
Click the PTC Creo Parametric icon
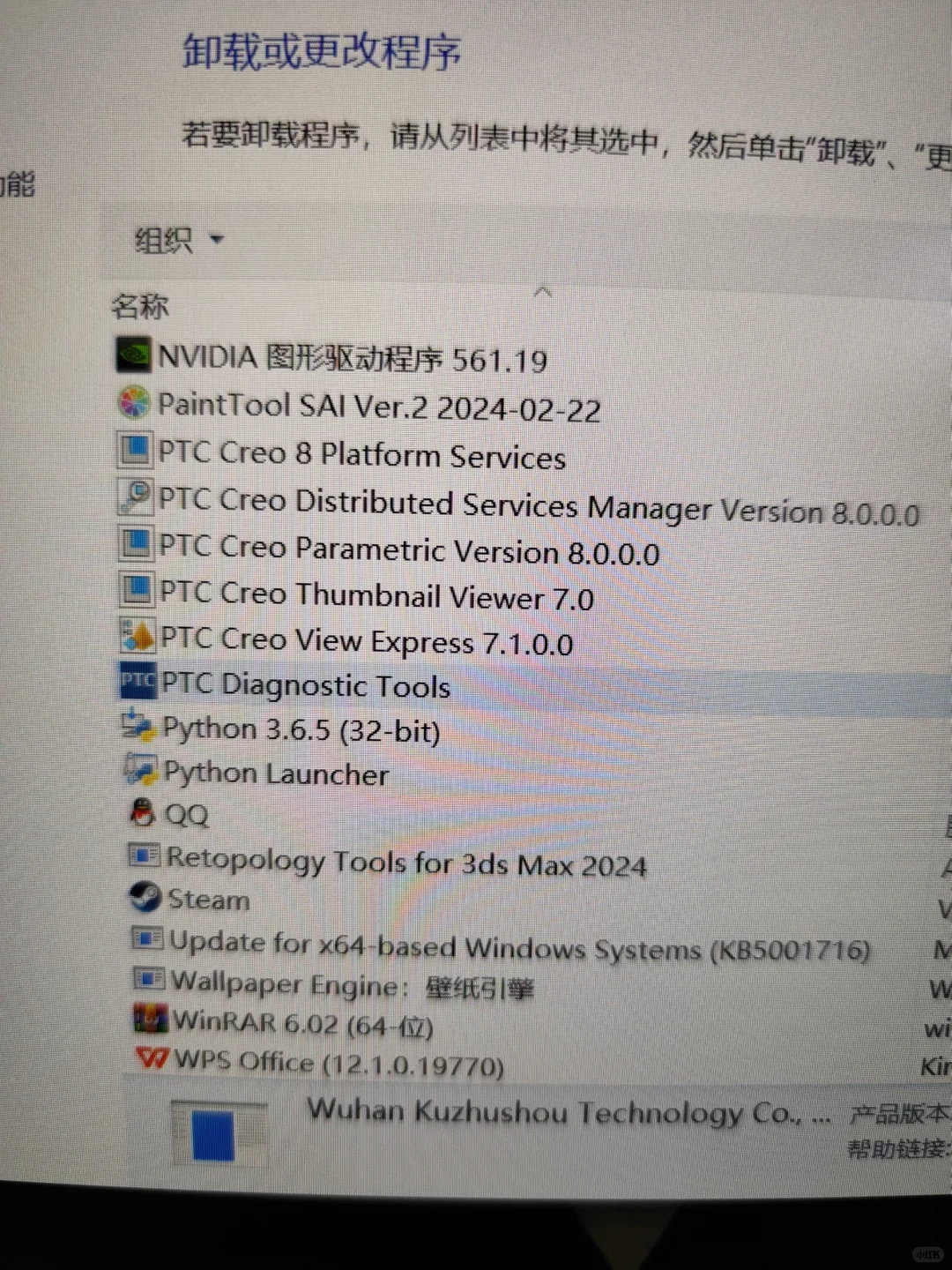[x=136, y=542]
